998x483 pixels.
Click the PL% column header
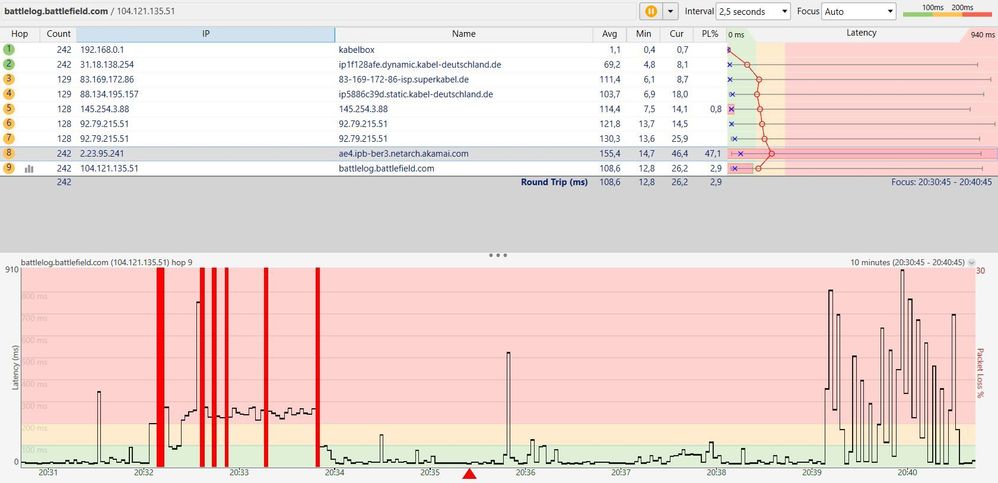click(709, 34)
